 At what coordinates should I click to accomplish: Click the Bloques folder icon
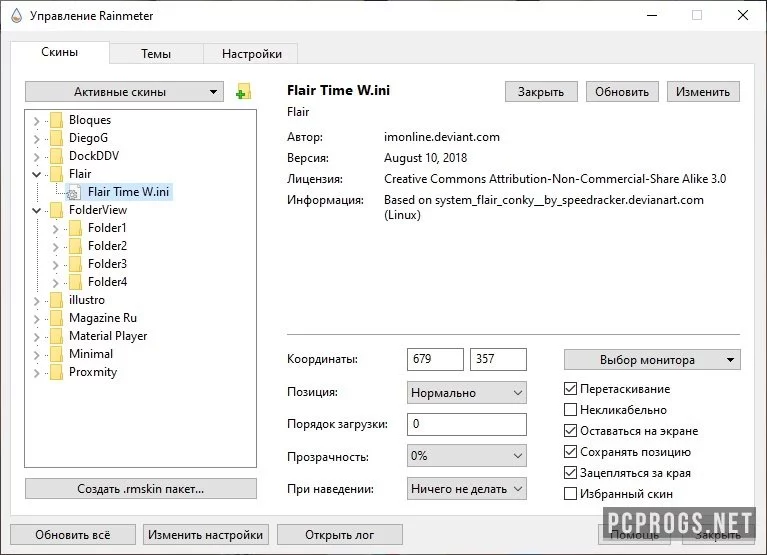pos(57,120)
